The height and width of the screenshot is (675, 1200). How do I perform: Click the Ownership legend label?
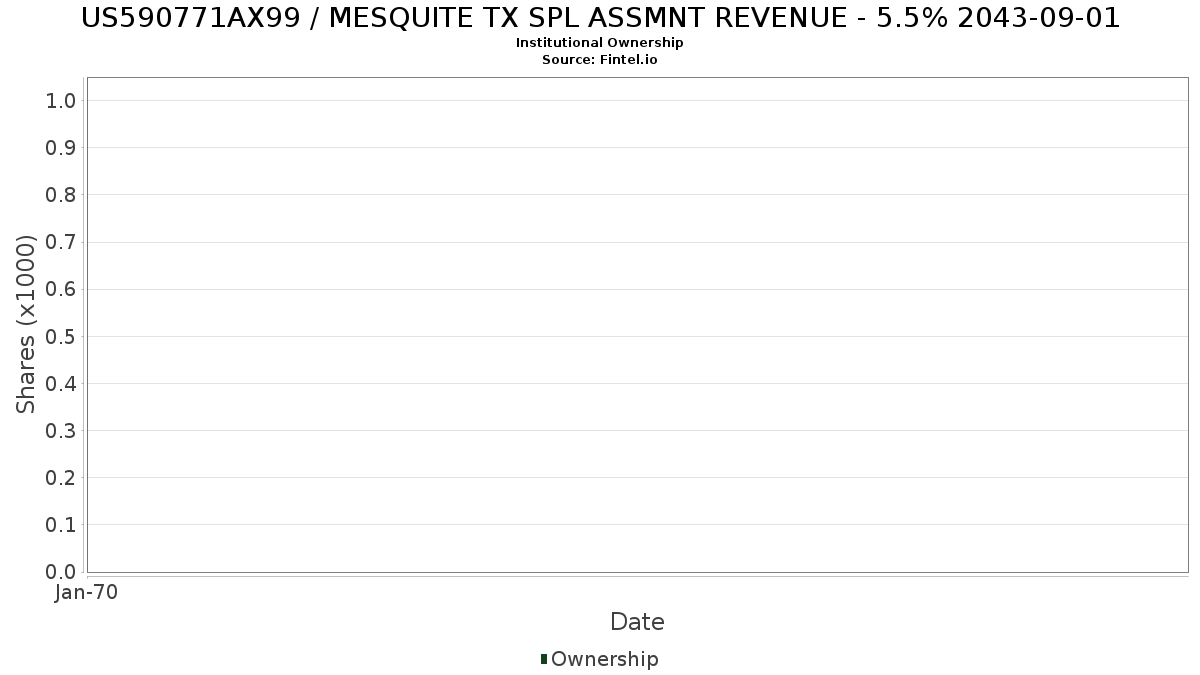[605, 659]
